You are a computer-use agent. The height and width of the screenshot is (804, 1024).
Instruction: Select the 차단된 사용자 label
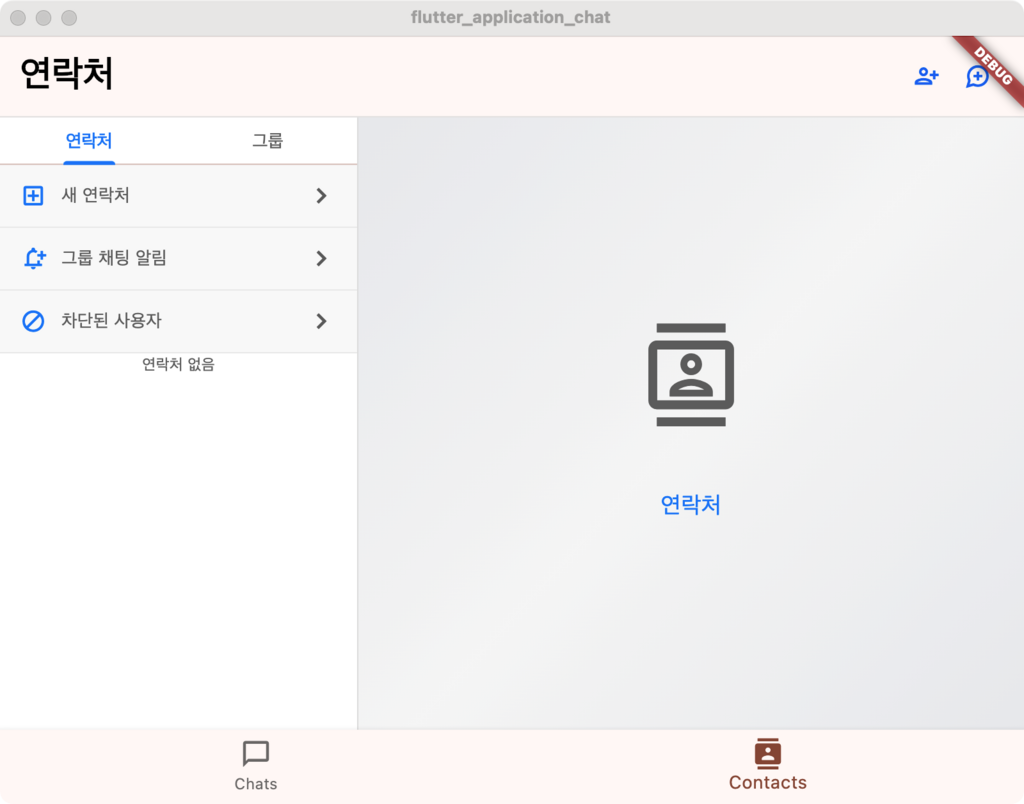(111, 321)
